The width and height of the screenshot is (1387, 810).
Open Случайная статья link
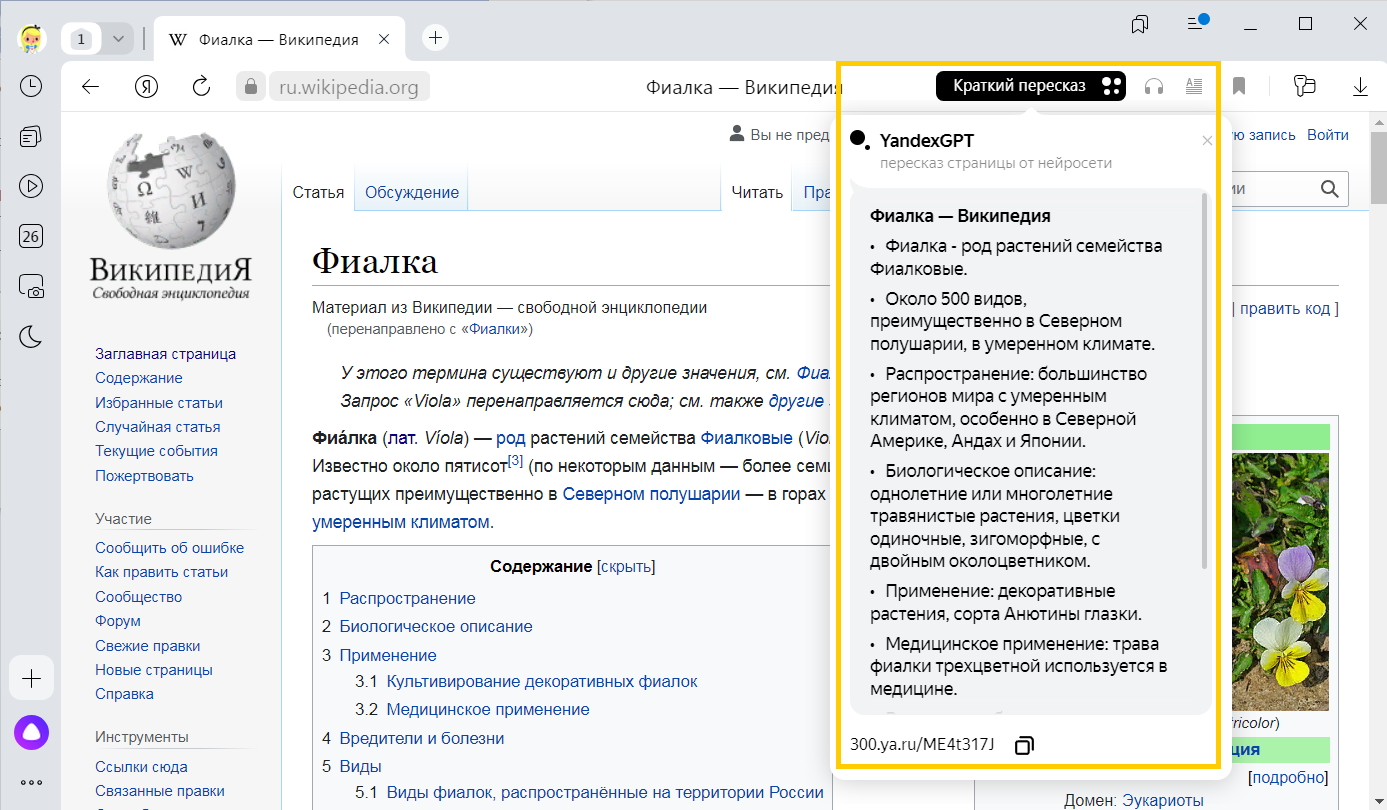[x=158, y=427]
